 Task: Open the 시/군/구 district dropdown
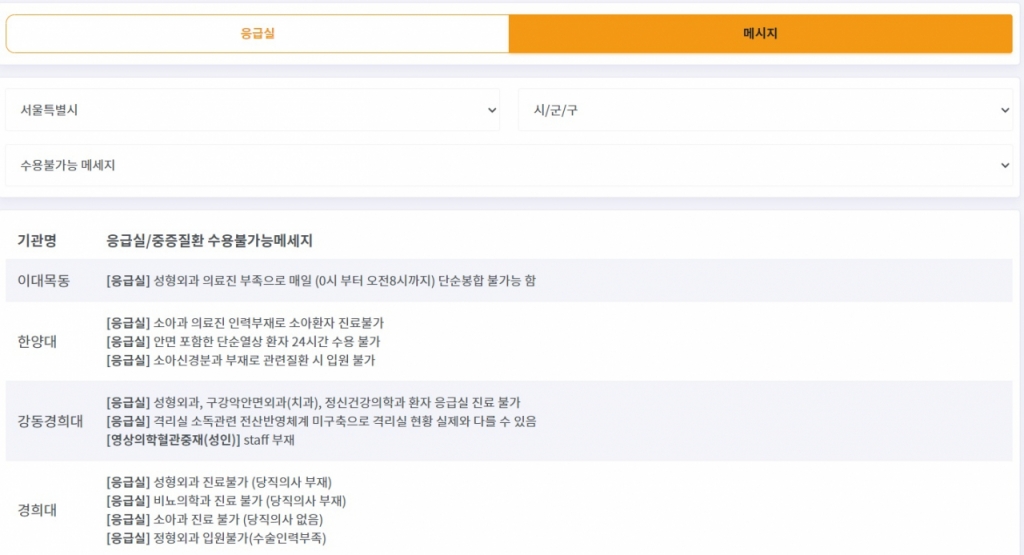tap(765, 110)
